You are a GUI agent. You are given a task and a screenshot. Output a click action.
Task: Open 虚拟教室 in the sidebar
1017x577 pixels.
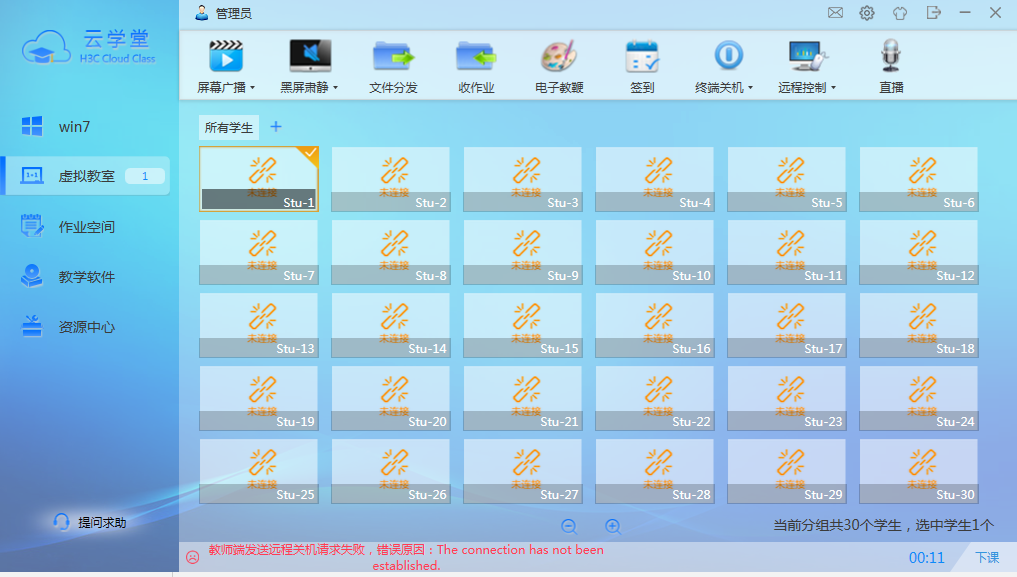tap(85, 176)
